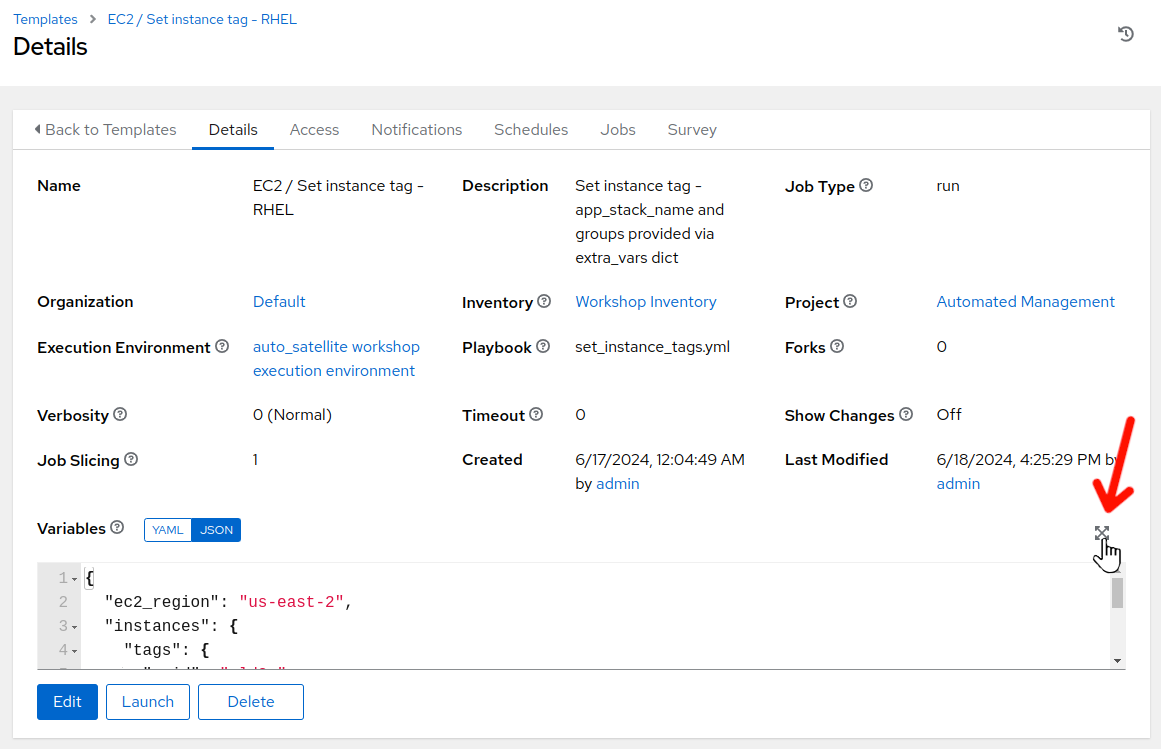Open the activity stream history icon
1161x749 pixels.
click(x=1125, y=33)
